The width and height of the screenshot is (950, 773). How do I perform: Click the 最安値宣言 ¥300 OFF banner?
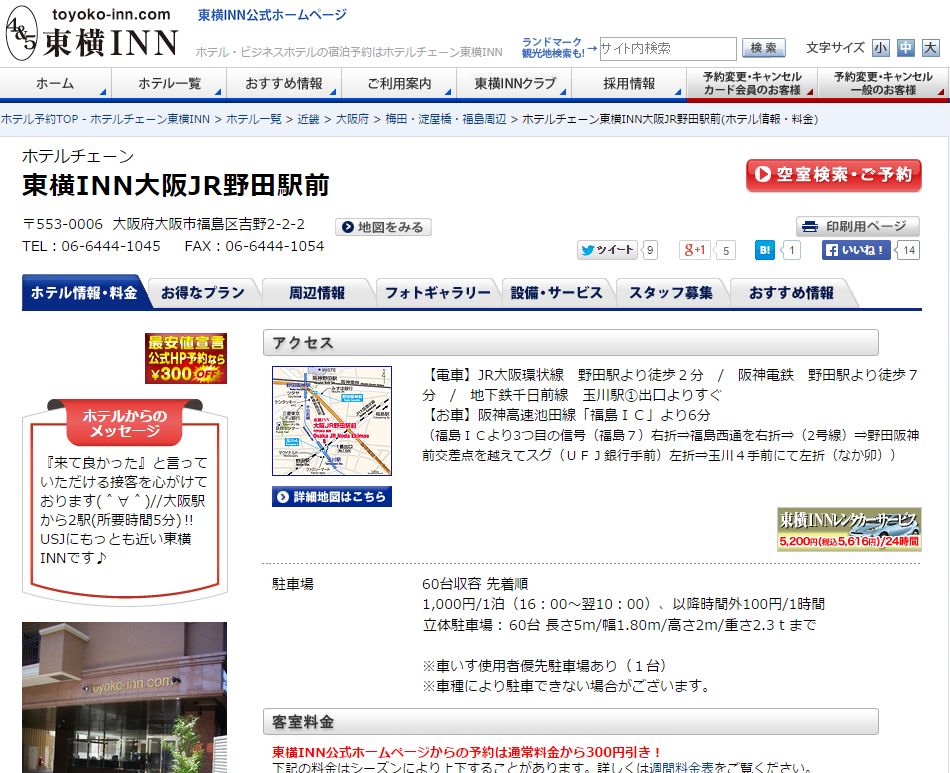tap(185, 358)
